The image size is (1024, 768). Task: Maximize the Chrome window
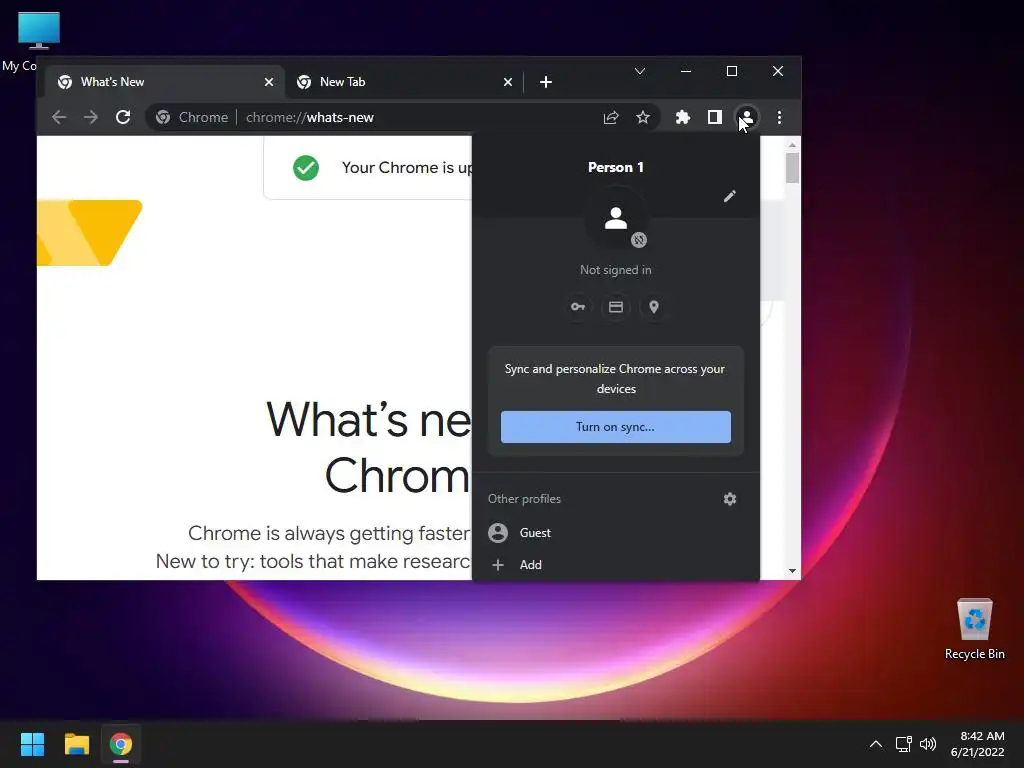[x=732, y=71]
